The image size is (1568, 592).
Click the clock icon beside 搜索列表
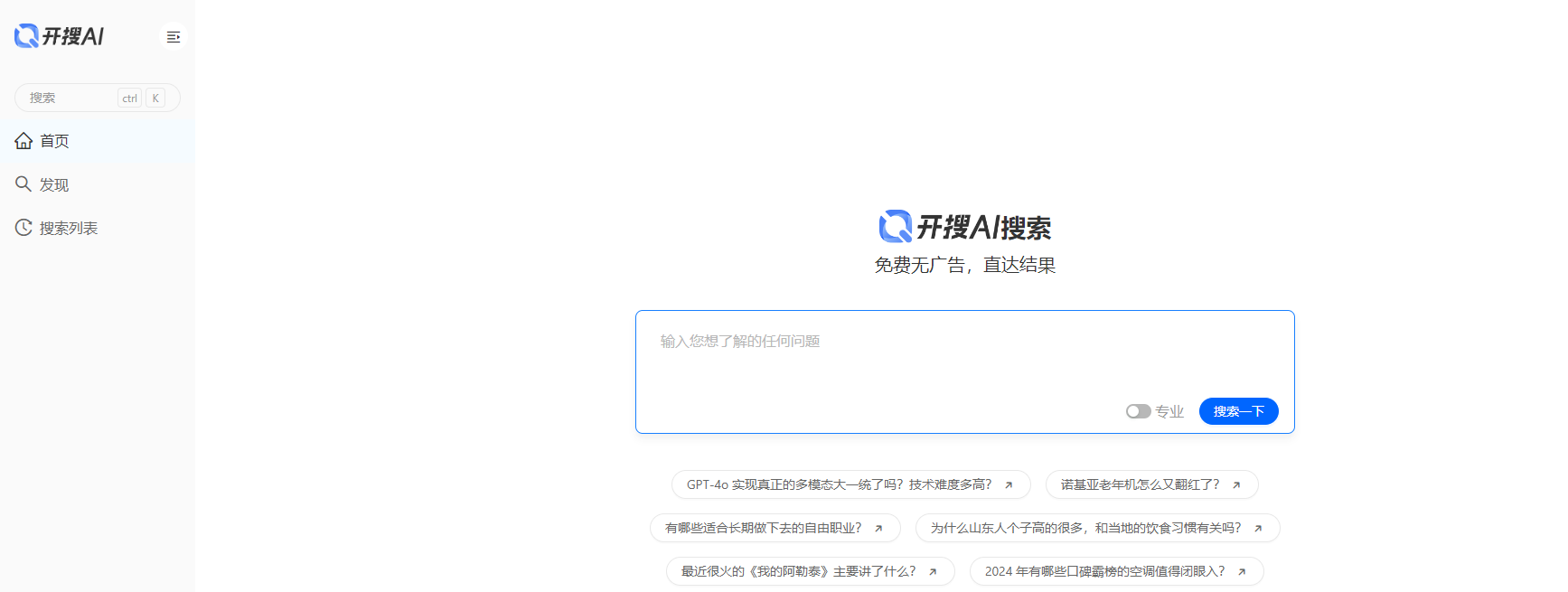[23, 228]
